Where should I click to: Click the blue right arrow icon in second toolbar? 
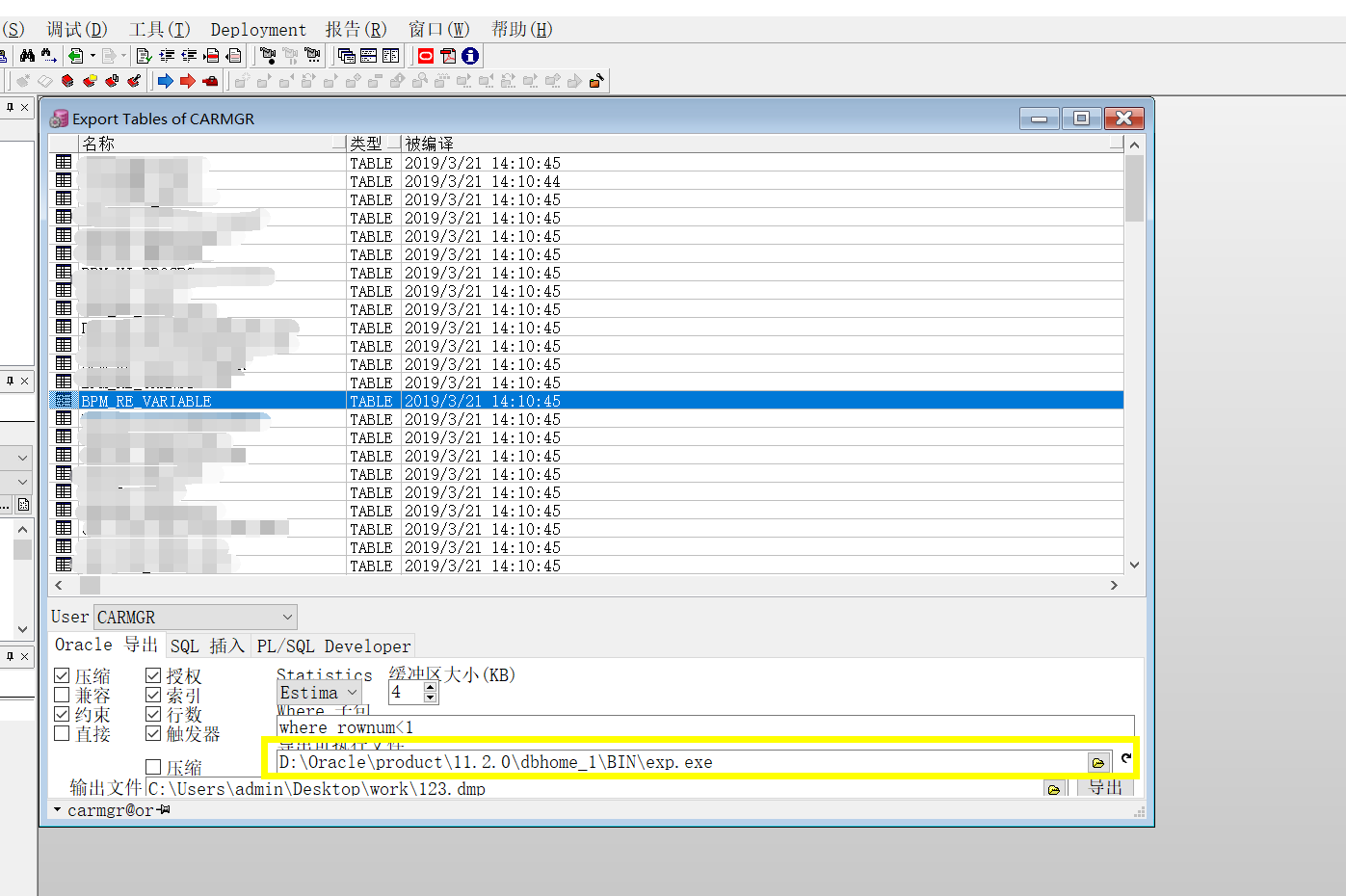(166, 81)
